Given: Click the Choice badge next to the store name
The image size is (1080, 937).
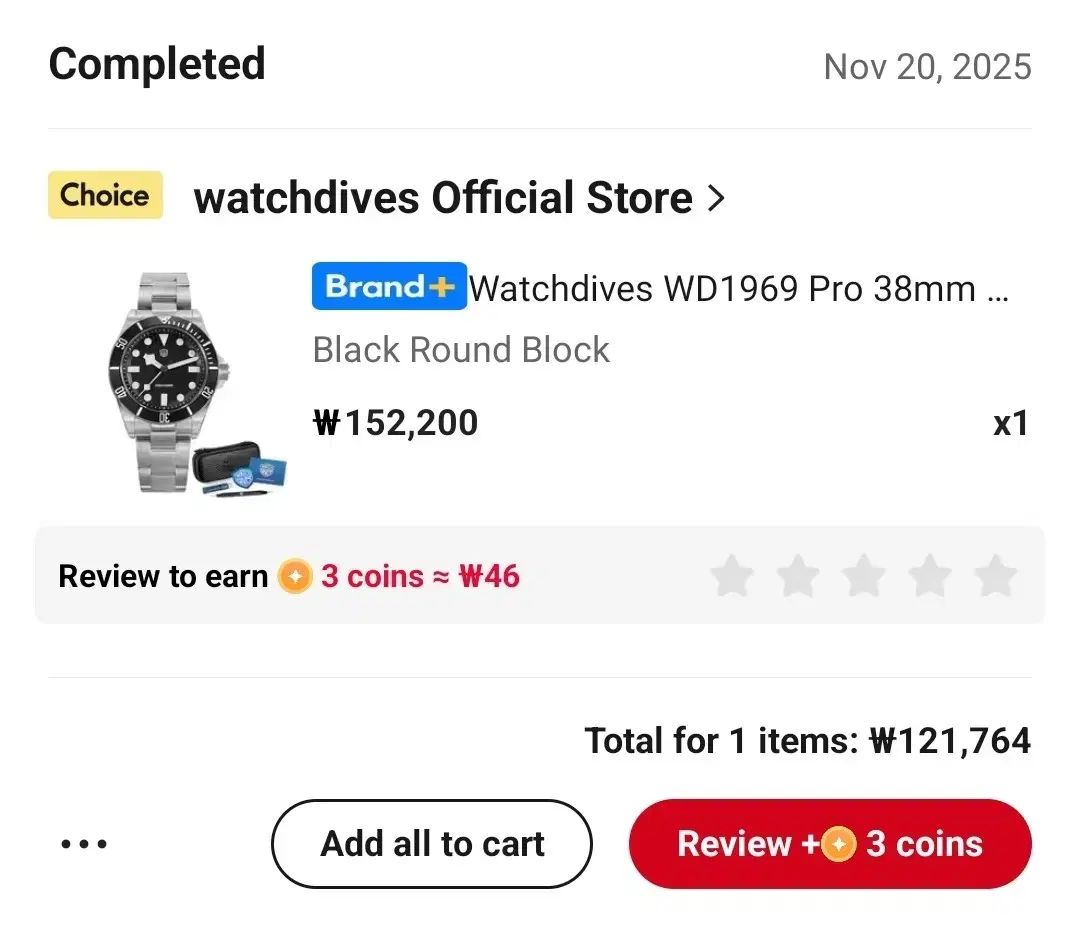Looking at the screenshot, I should [104, 195].
